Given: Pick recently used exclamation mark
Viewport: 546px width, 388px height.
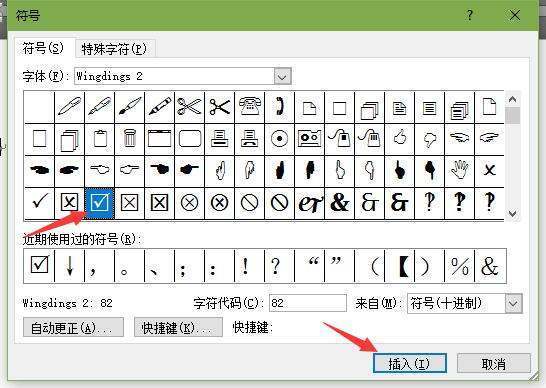Looking at the screenshot, I should 249,265.
